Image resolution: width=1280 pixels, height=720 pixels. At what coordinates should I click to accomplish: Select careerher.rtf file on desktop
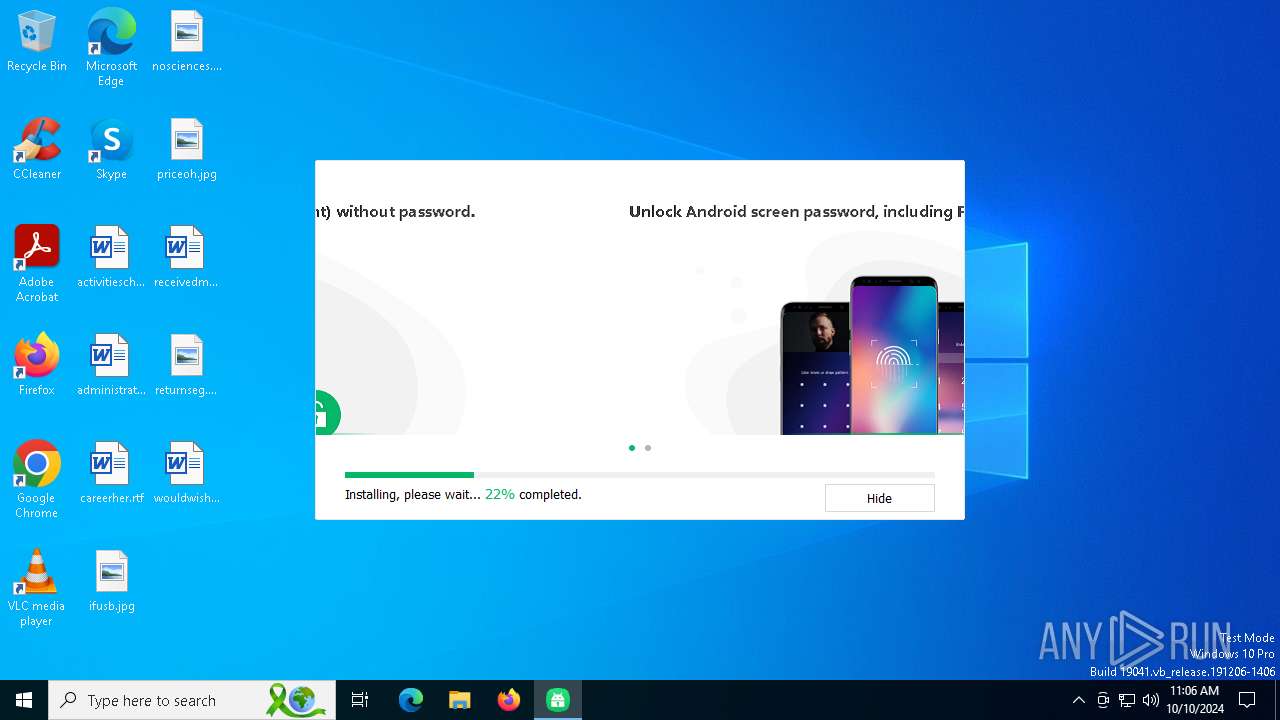tap(111, 474)
